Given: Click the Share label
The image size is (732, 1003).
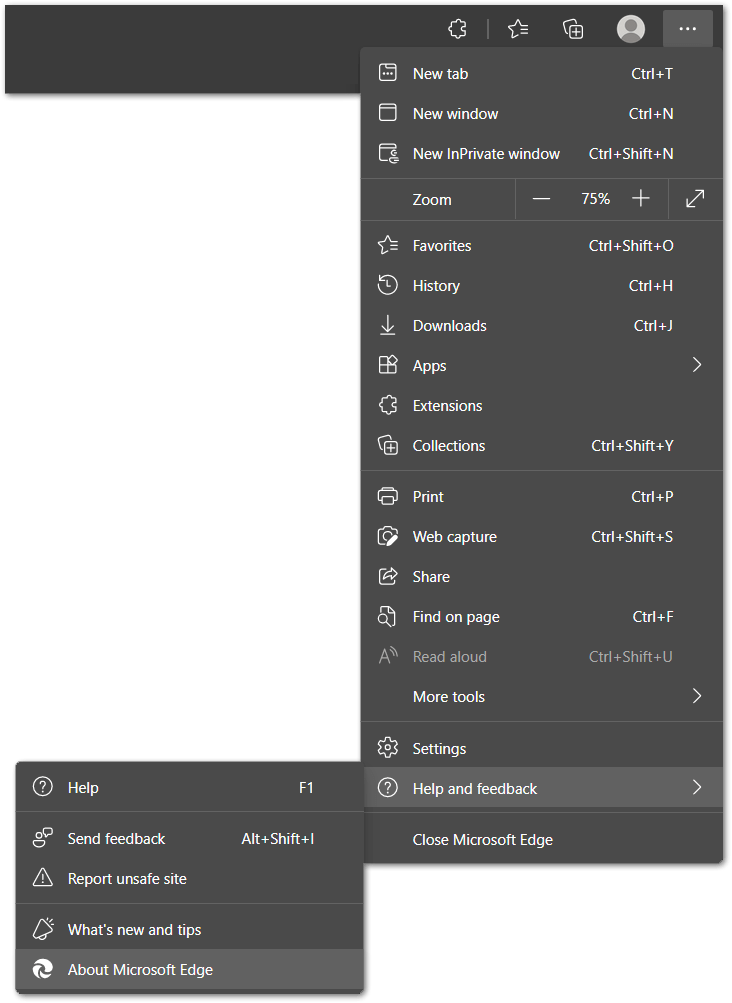Looking at the screenshot, I should [431, 577].
